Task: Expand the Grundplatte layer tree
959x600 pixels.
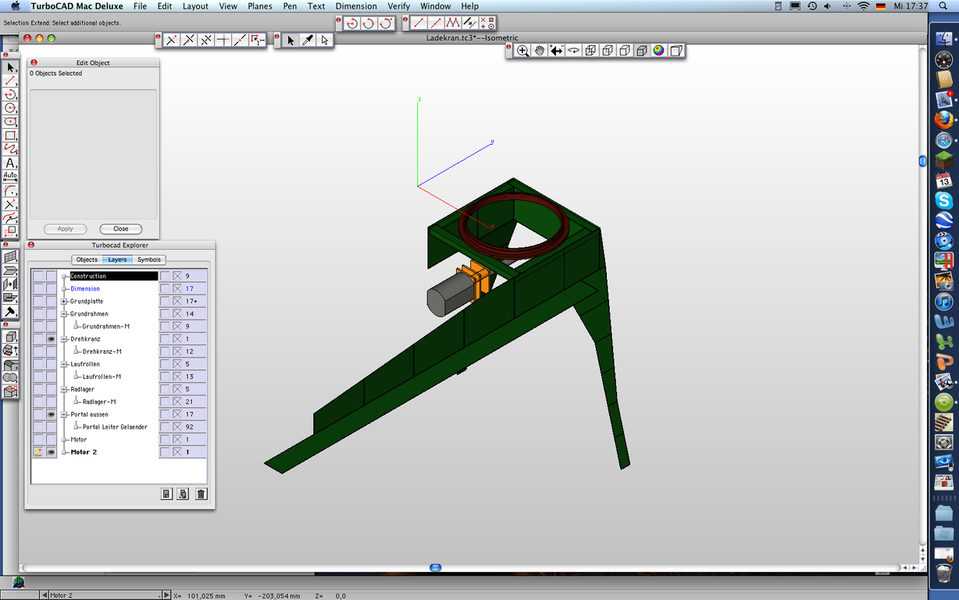Action: click(65, 301)
